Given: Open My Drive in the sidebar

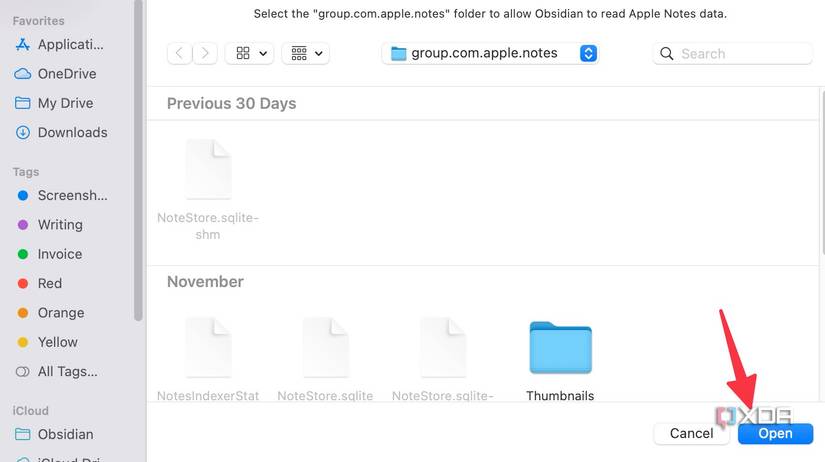Looking at the screenshot, I should point(54,103).
